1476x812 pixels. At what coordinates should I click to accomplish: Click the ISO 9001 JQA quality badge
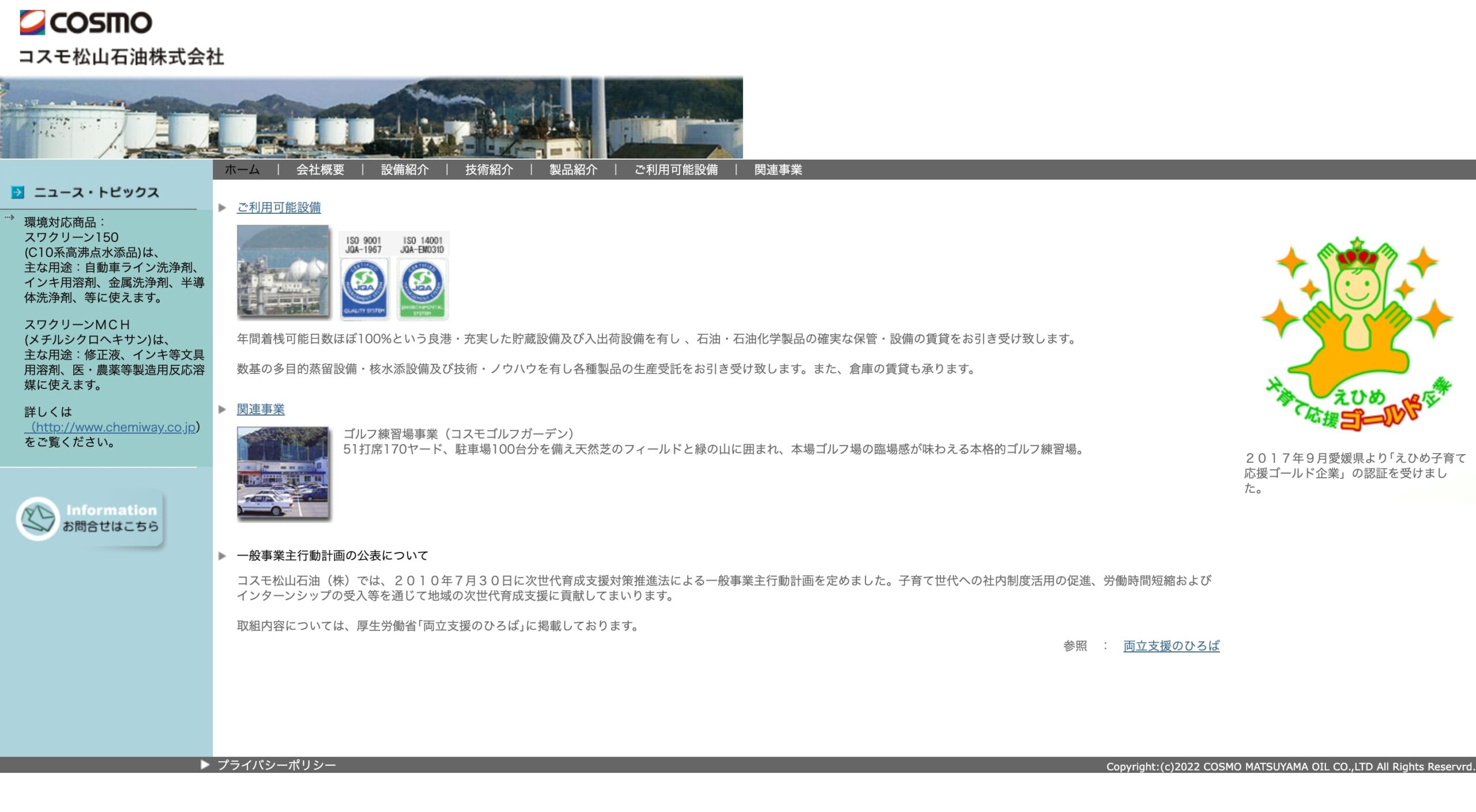coord(364,276)
